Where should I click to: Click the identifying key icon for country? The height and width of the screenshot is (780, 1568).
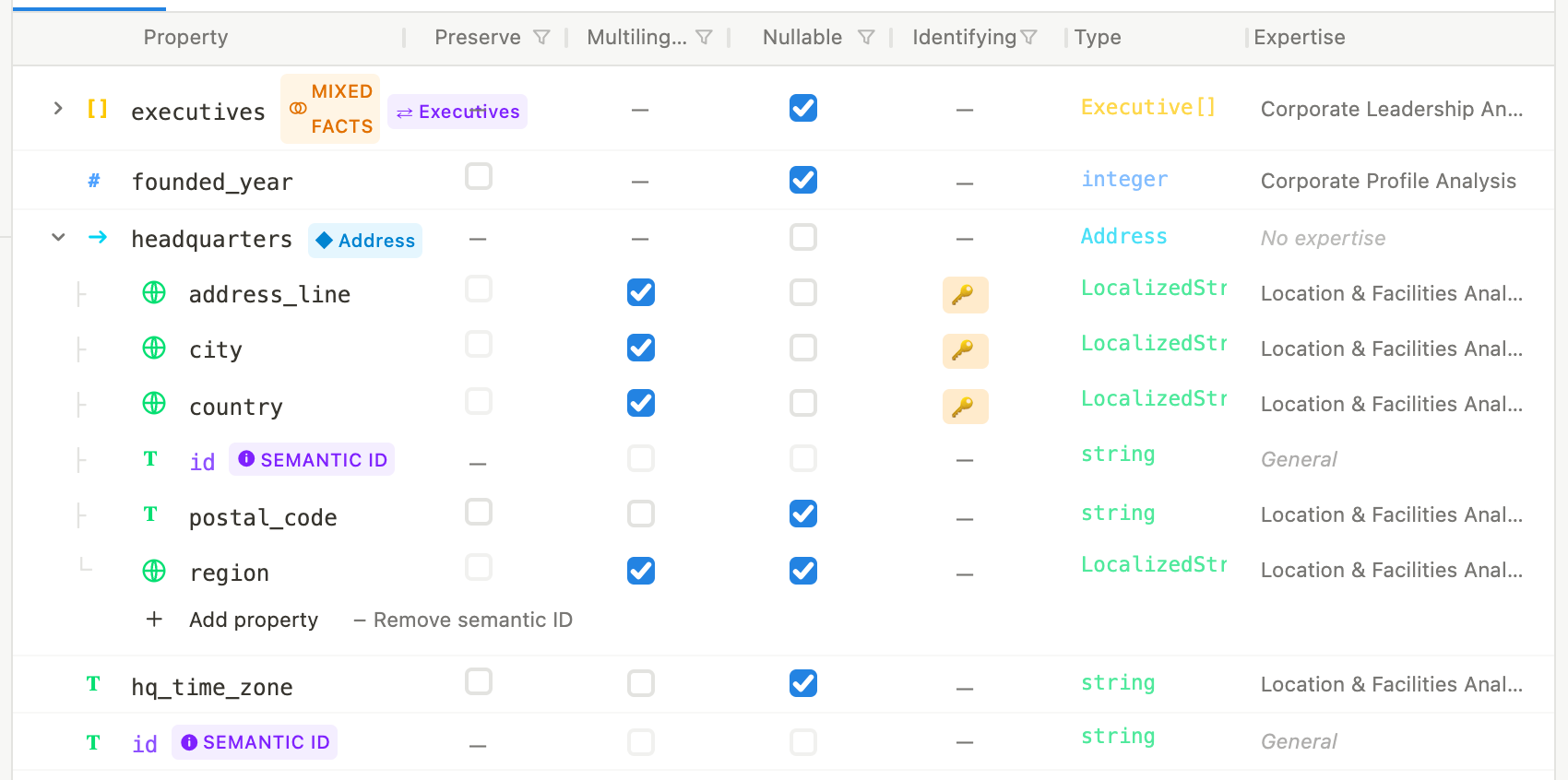pos(965,406)
